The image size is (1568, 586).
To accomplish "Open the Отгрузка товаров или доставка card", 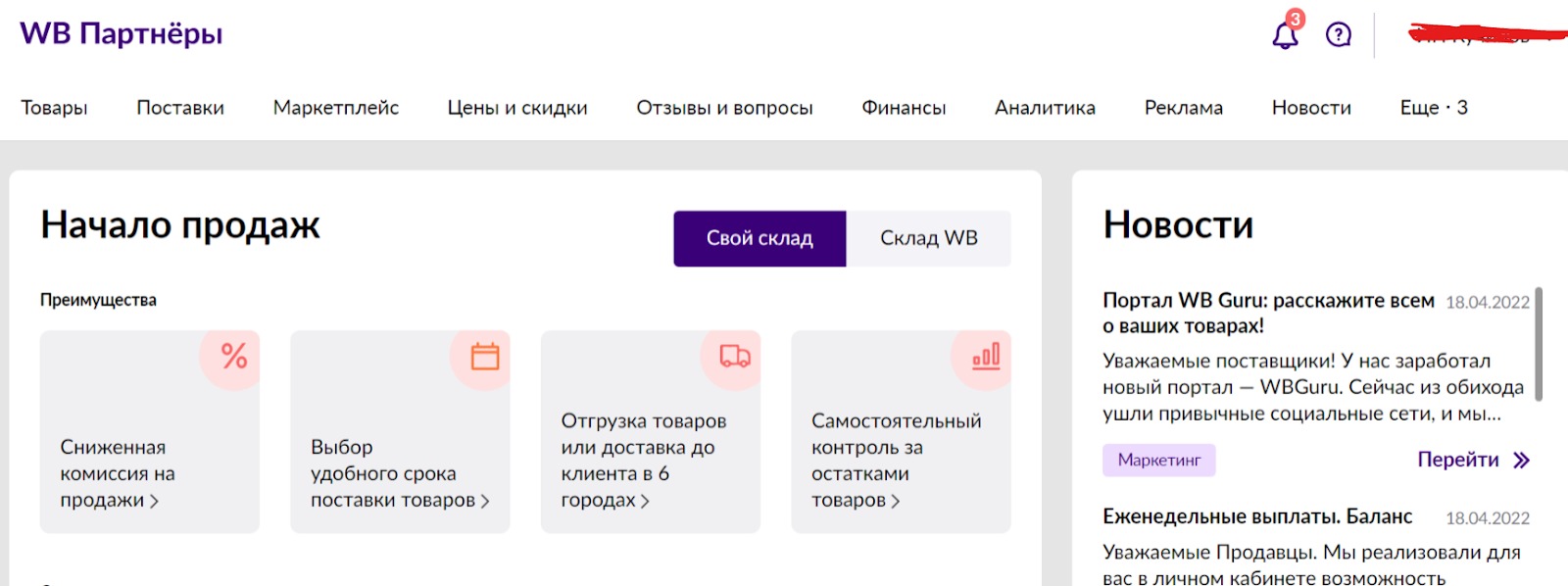I will [x=651, y=431].
